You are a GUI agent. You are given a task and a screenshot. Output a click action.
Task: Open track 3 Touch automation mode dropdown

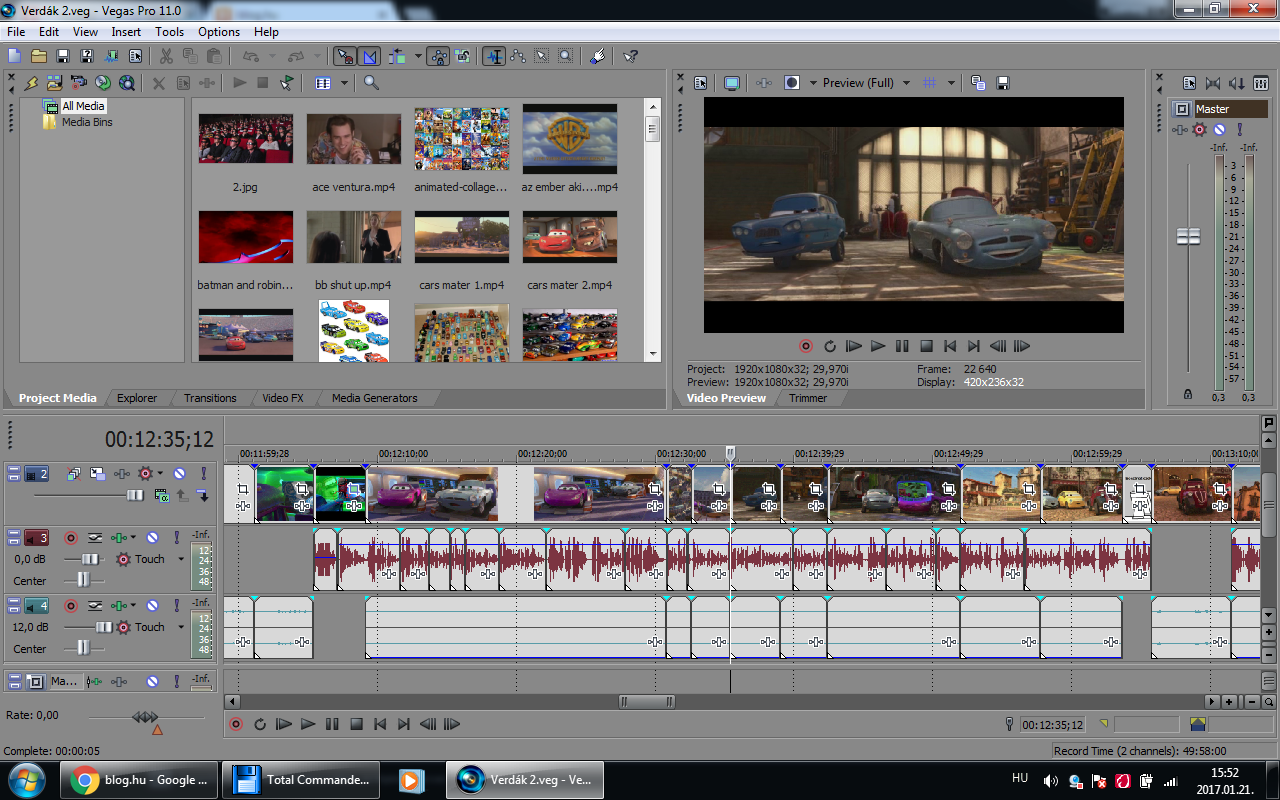[181, 559]
